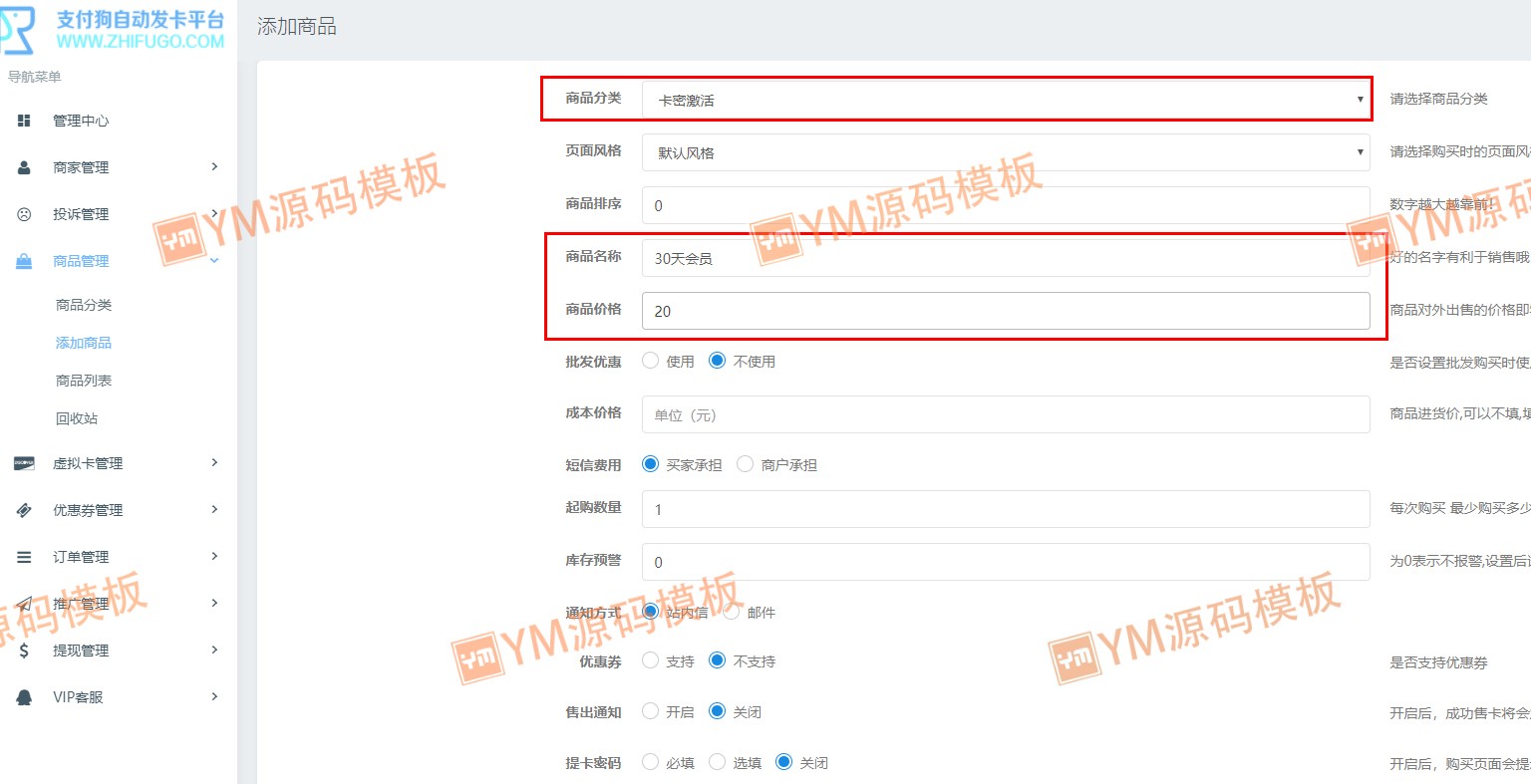Go to 商品分类 submenu item
Viewport: 1531px width, 784px height.
pos(84,305)
